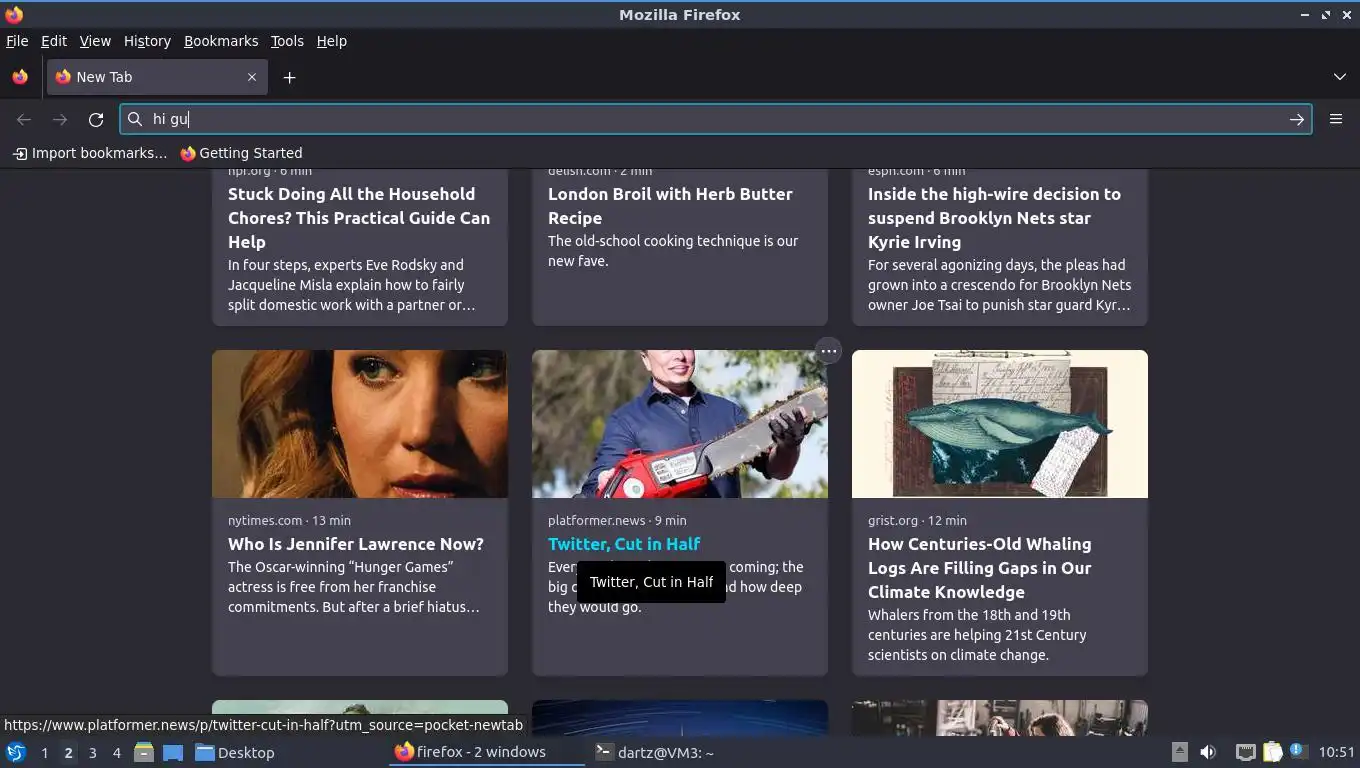Click the 10:51 clock in taskbar

click(x=1336, y=752)
